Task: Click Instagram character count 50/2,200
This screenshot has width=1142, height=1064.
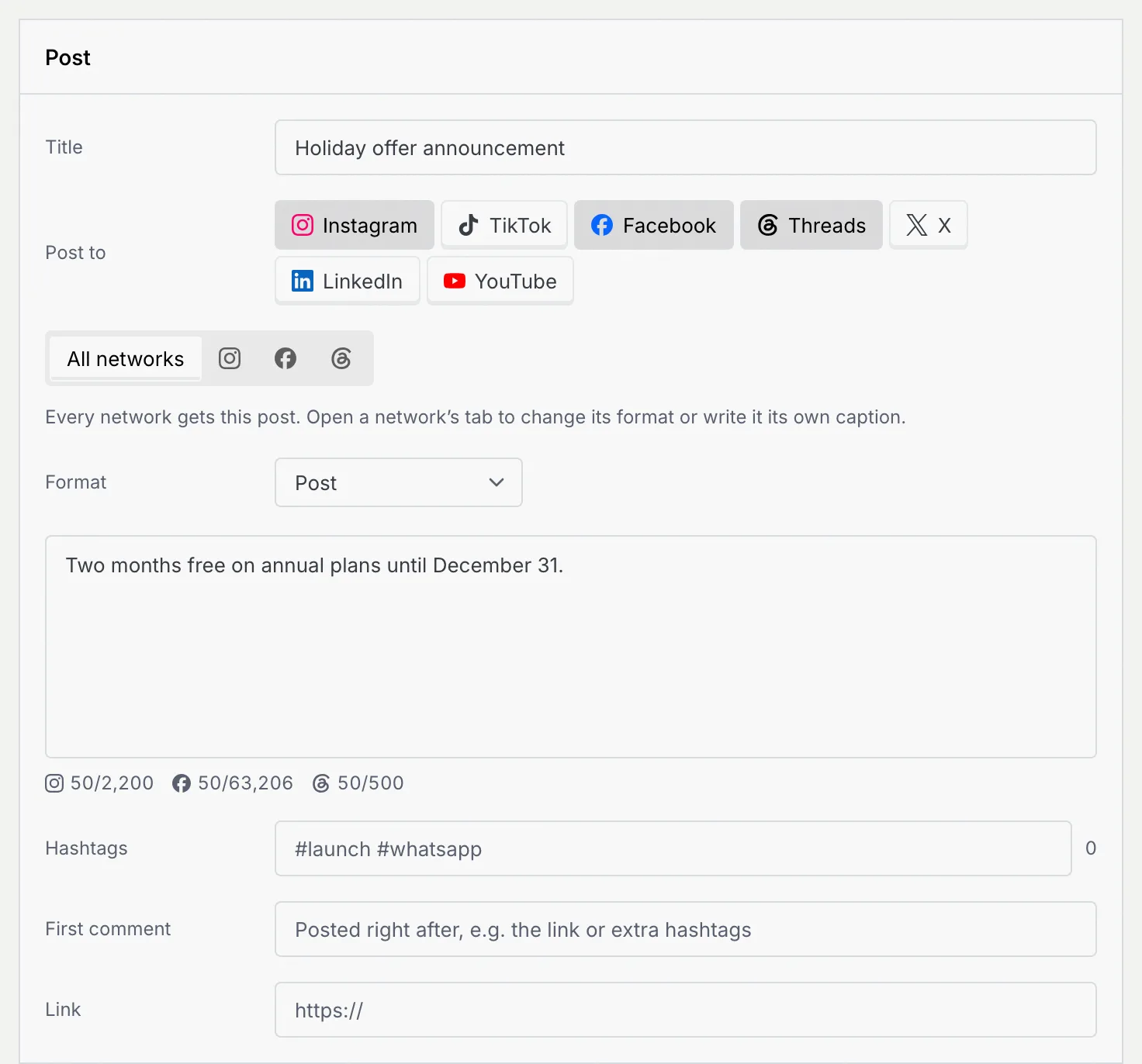Action: pyautogui.click(x=99, y=783)
